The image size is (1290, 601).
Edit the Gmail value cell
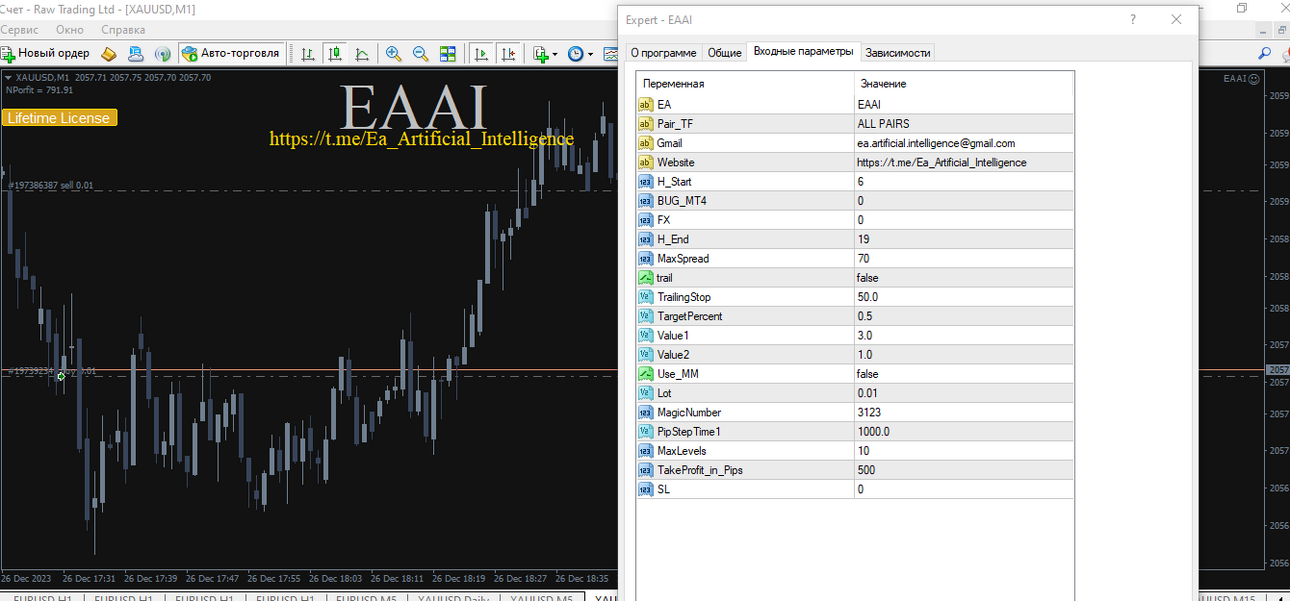[x=964, y=143]
